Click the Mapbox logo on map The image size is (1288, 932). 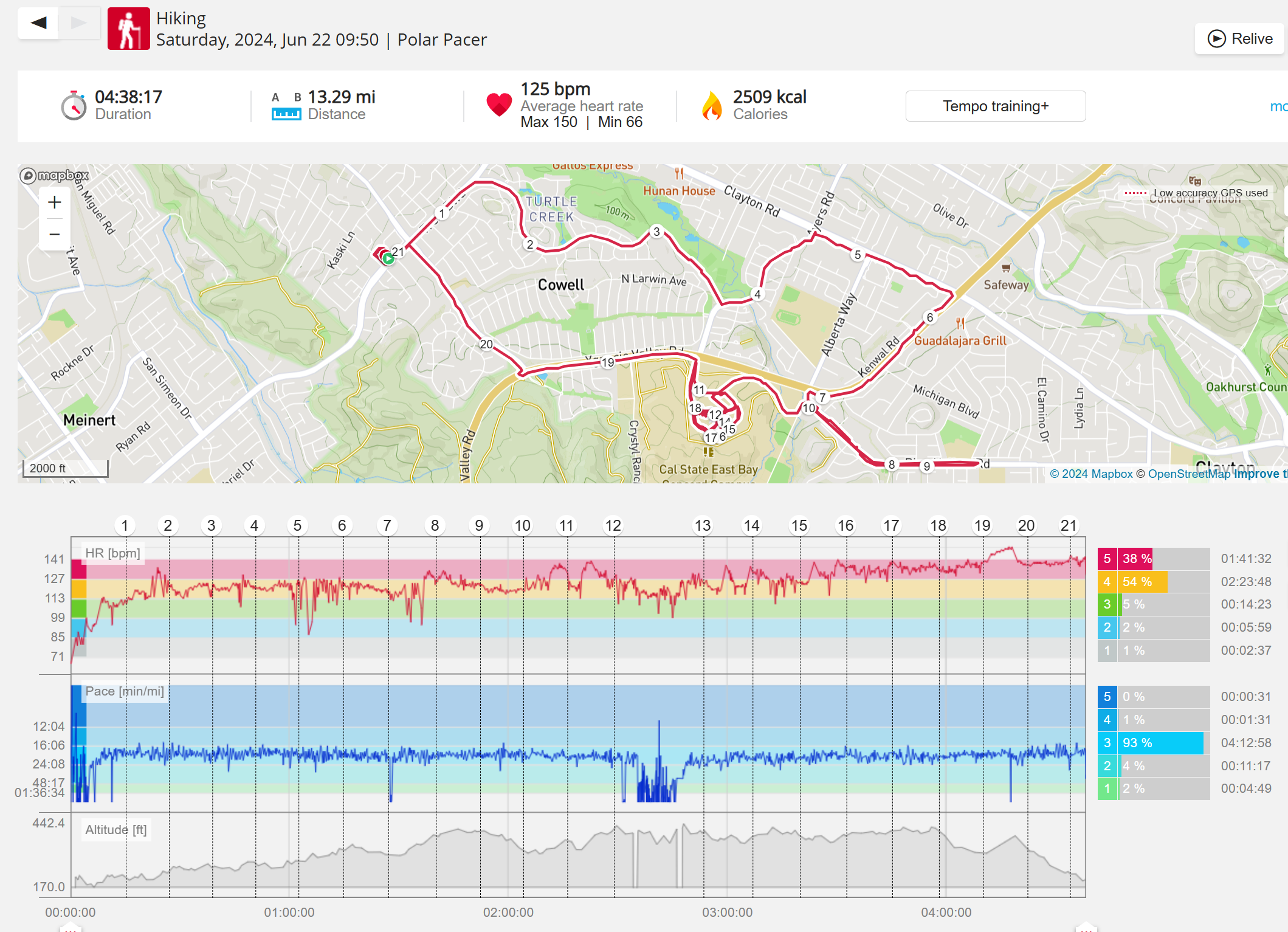tap(55, 176)
